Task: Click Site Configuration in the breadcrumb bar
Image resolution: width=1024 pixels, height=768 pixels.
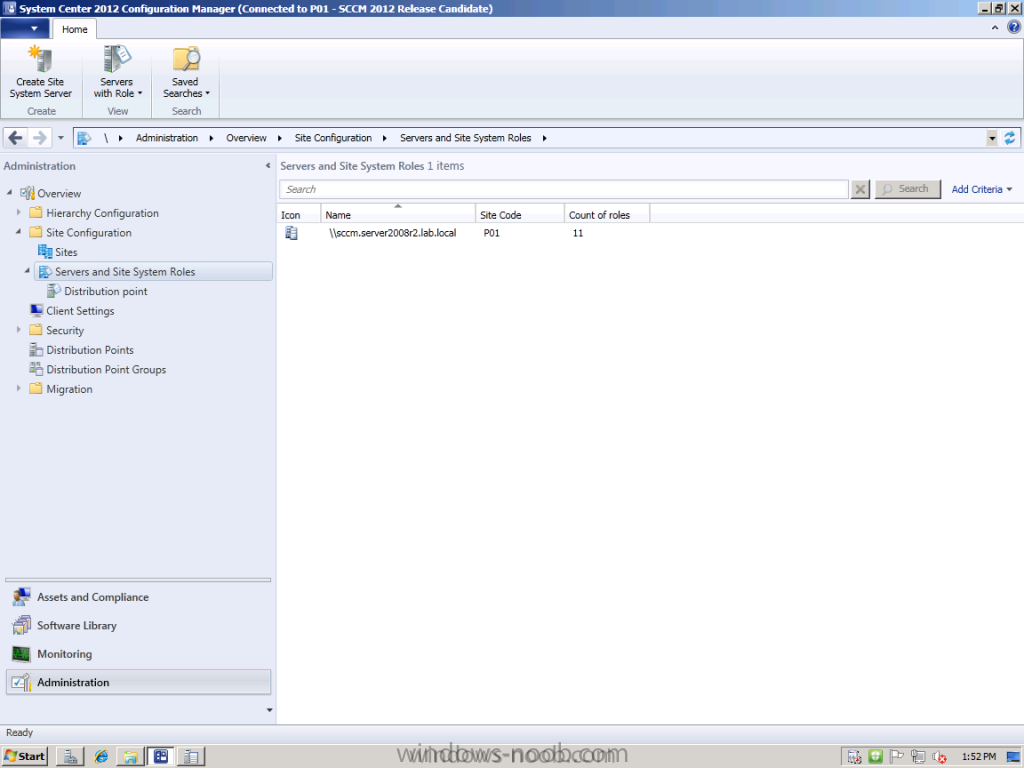Action: click(333, 138)
